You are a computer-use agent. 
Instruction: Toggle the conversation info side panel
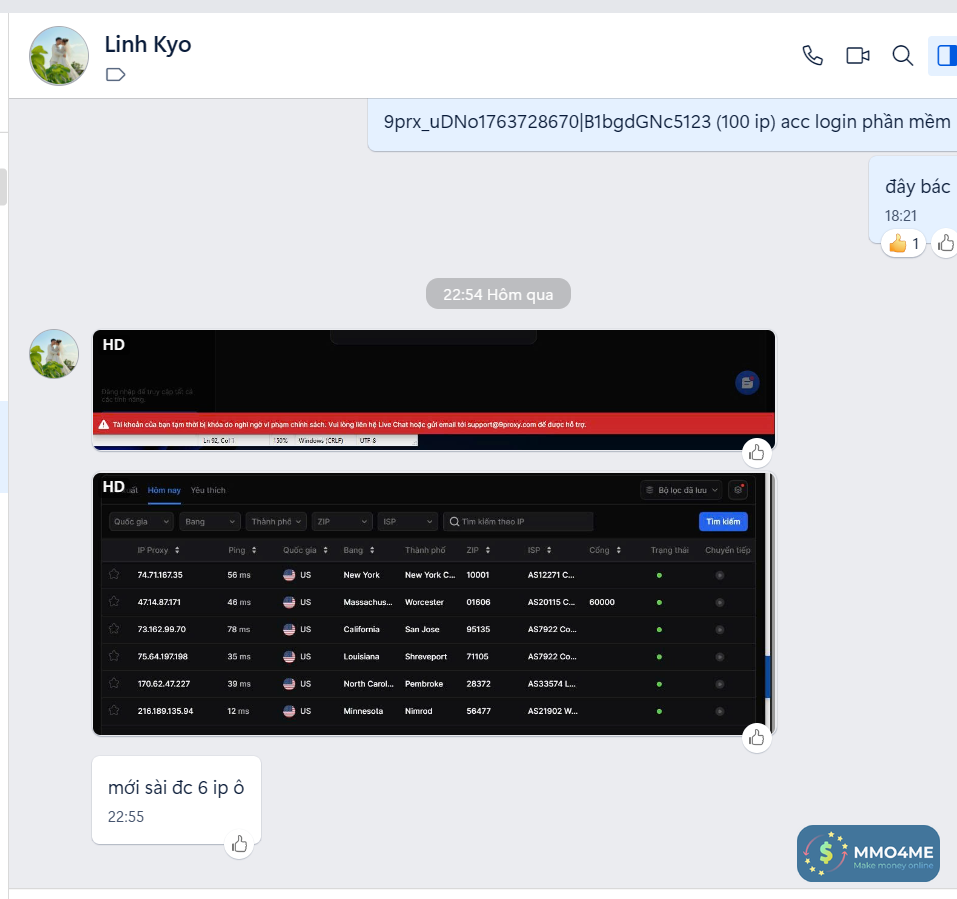click(x=945, y=56)
